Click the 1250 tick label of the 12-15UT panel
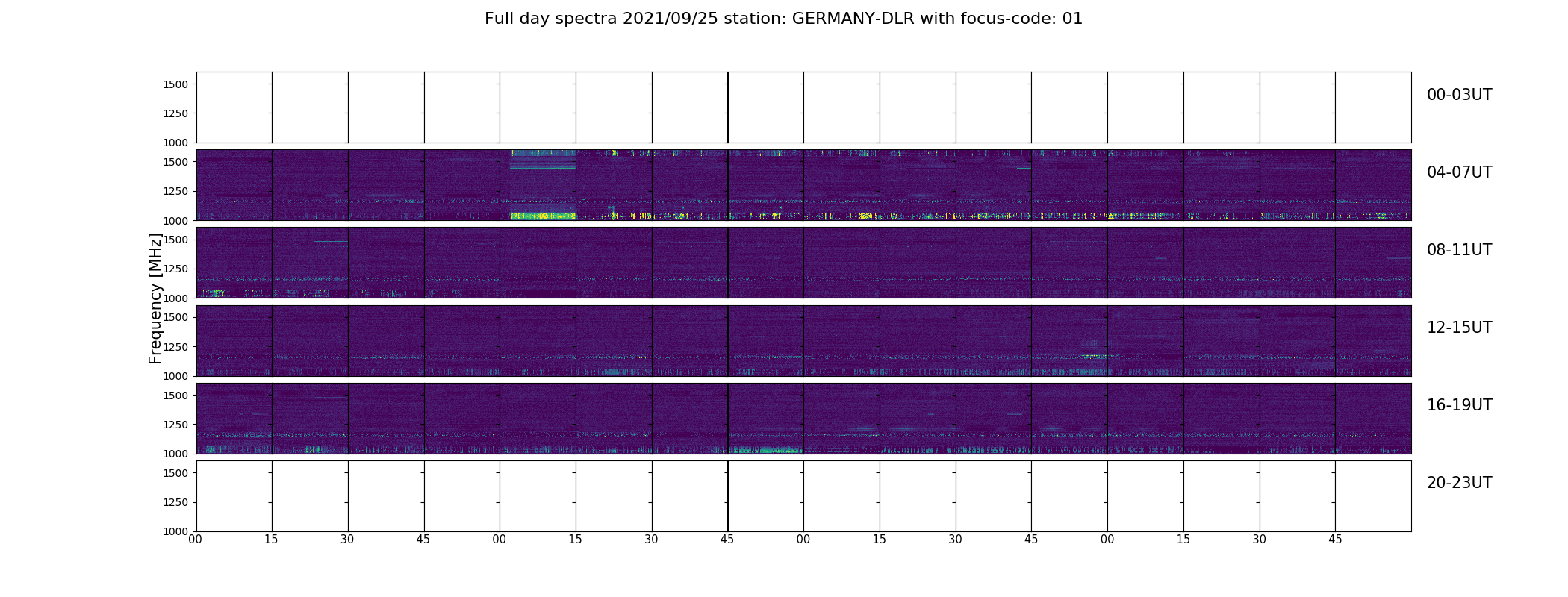1568x597 pixels. pos(175,346)
